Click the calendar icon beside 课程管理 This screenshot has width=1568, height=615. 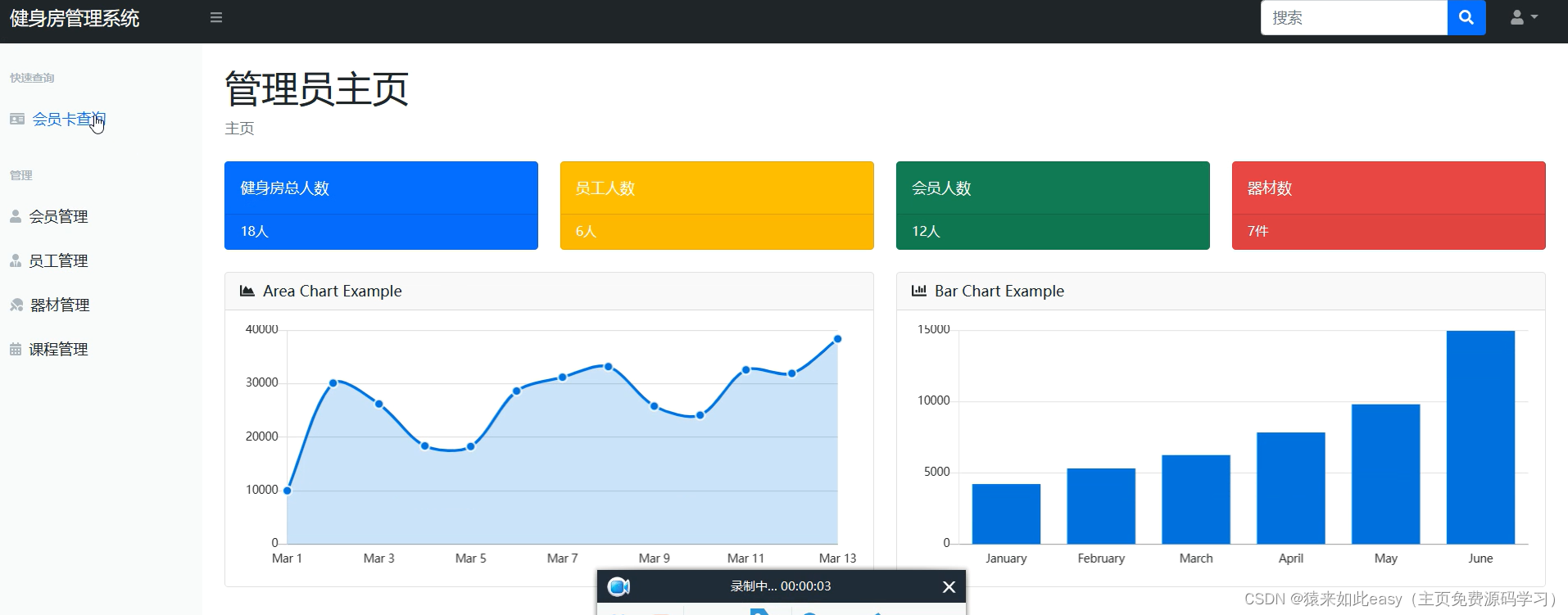point(16,349)
